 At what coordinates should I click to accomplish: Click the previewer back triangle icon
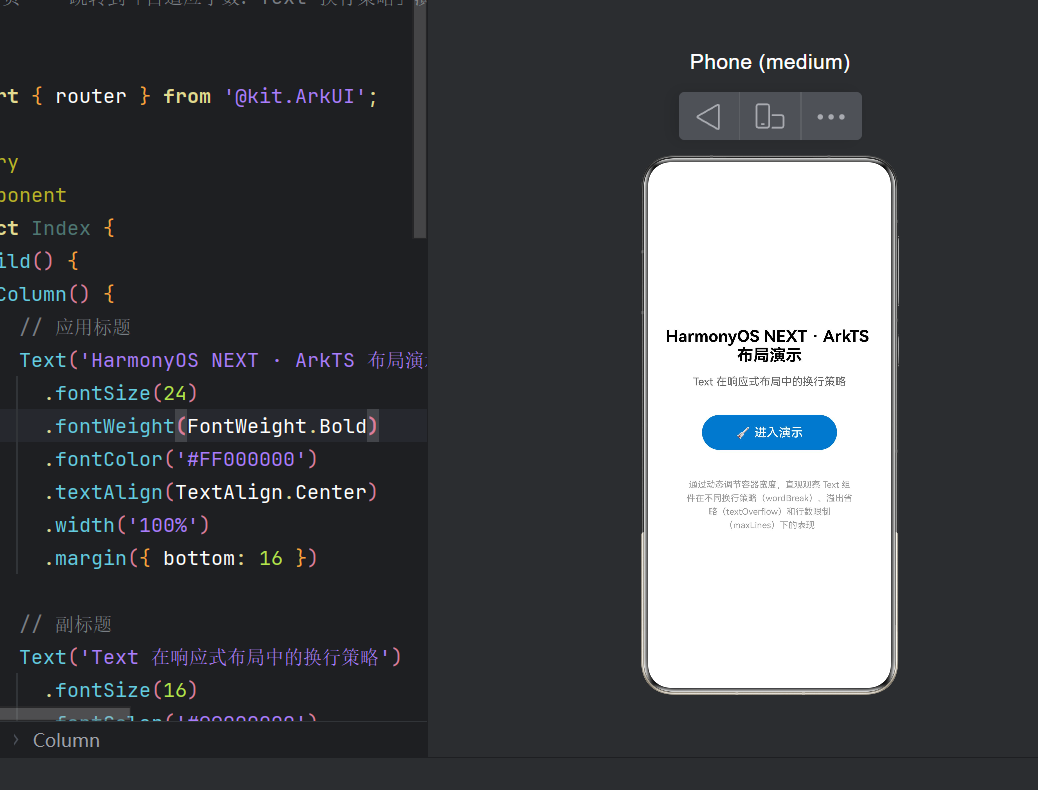point(708,117)
